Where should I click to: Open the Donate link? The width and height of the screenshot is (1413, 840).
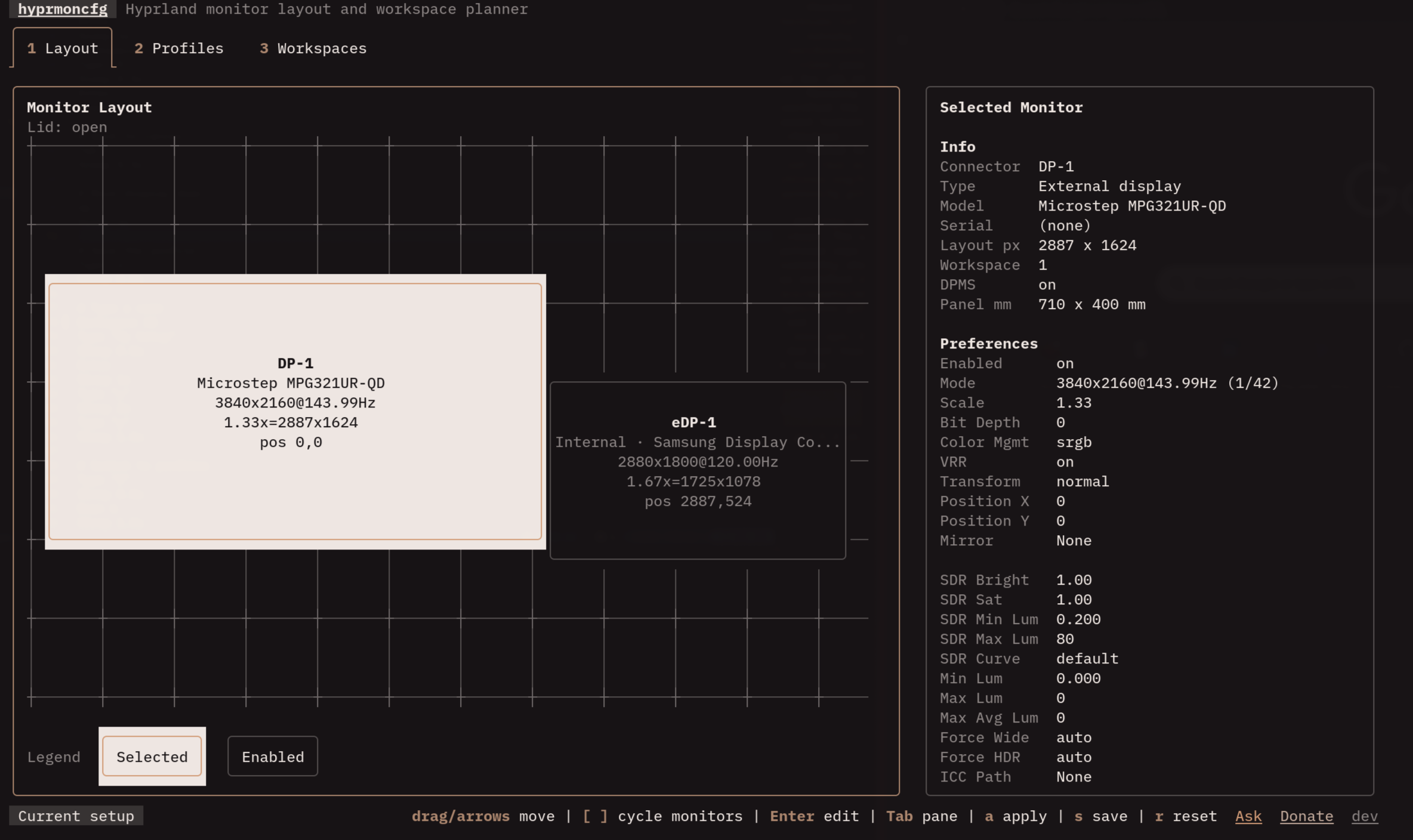(1306, 816)
